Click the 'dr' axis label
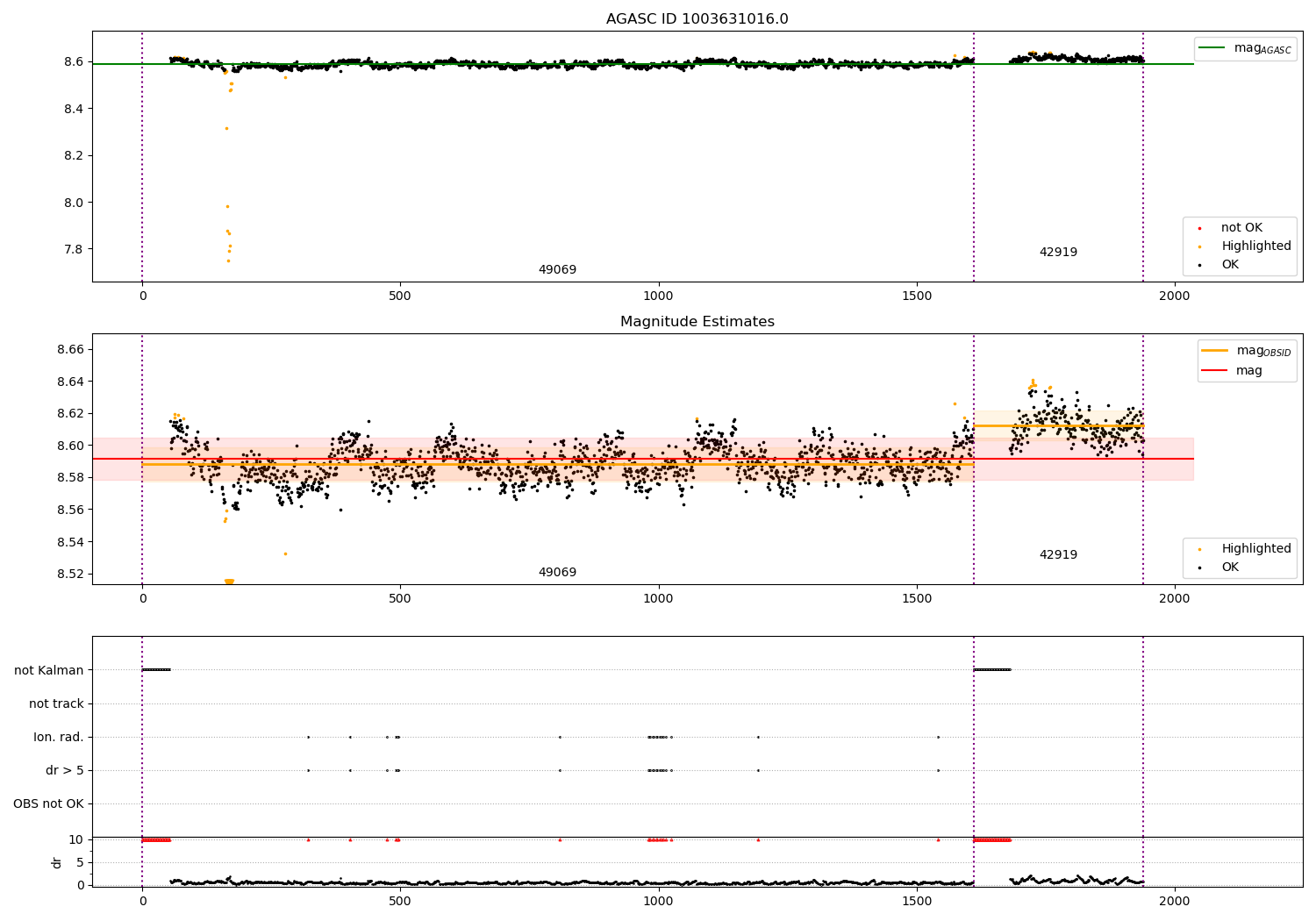The image size is (1316, 921). tap(57, 862)
